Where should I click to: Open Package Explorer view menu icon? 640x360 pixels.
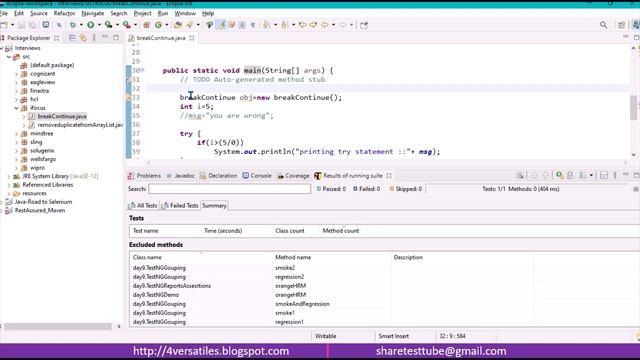pyautogui.click(x=94, y=38)
